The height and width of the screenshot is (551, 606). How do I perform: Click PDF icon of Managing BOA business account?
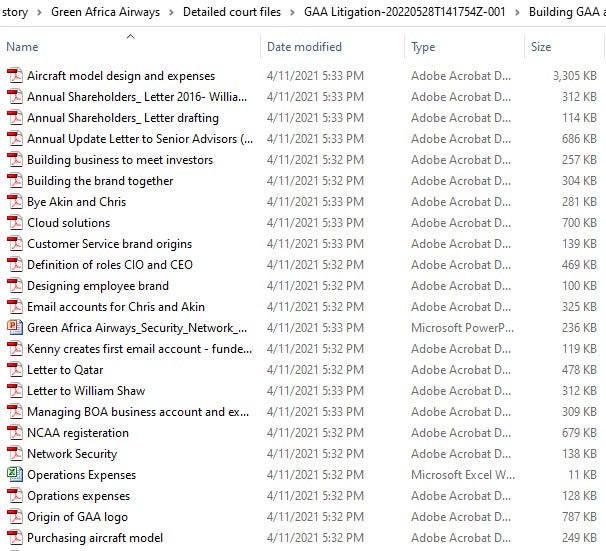pos(15,412)
